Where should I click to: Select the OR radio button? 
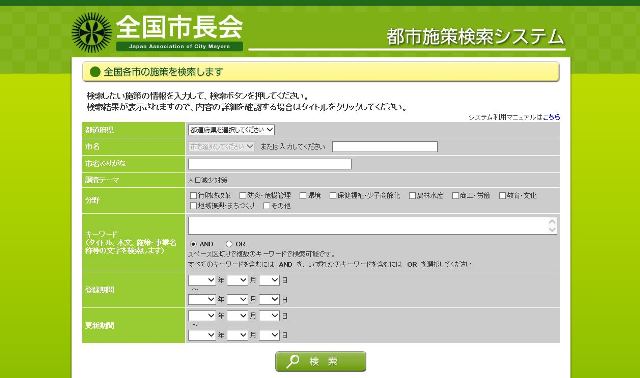[229, 244]
